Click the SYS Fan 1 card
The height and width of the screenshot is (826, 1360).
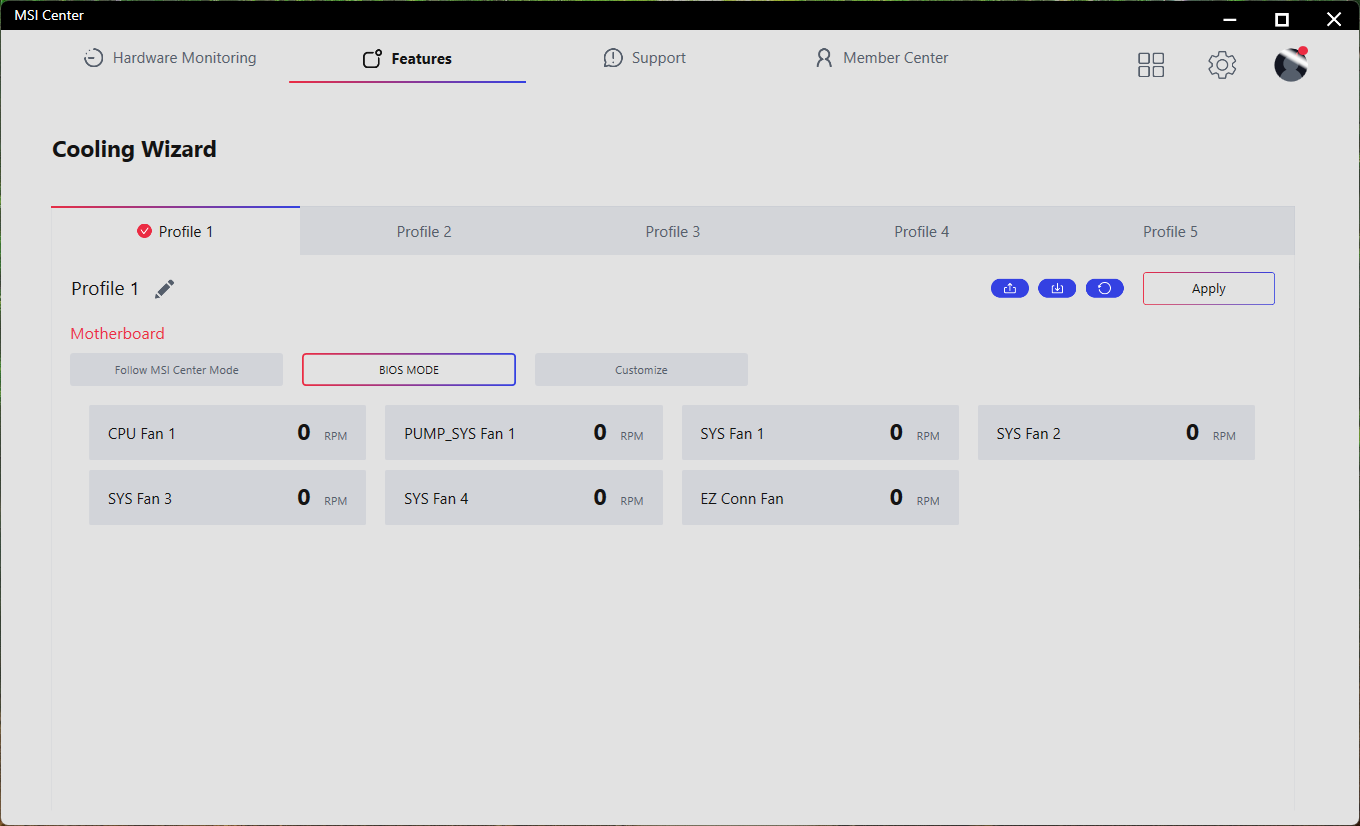pos(820,433)
